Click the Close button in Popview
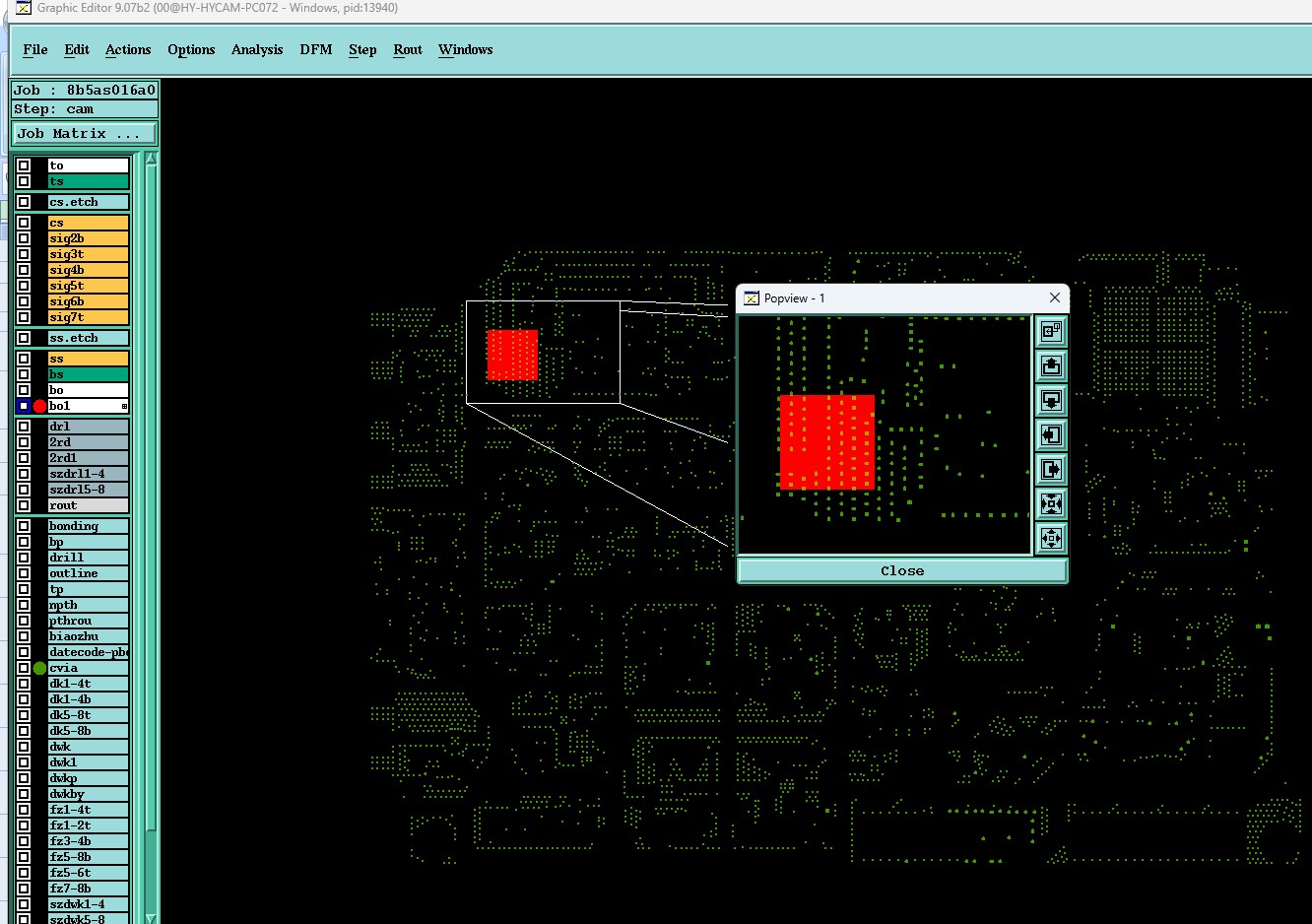The width and height of the screenshot is (1312, 924). pos(902,570)
